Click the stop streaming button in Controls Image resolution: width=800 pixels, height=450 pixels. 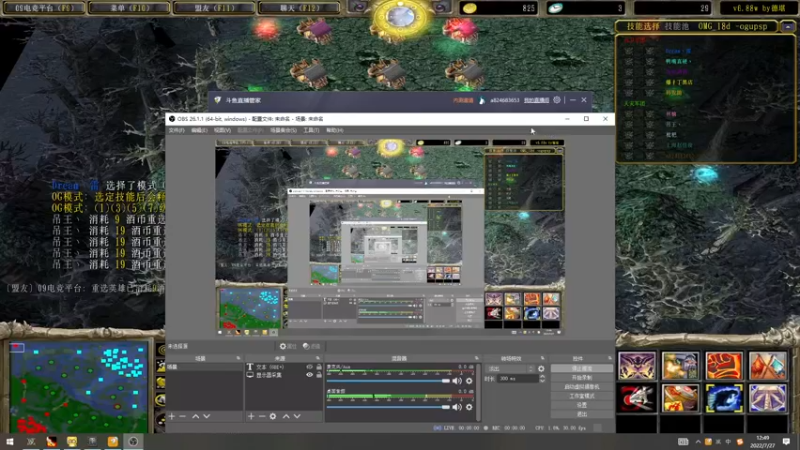coord(582,368)
